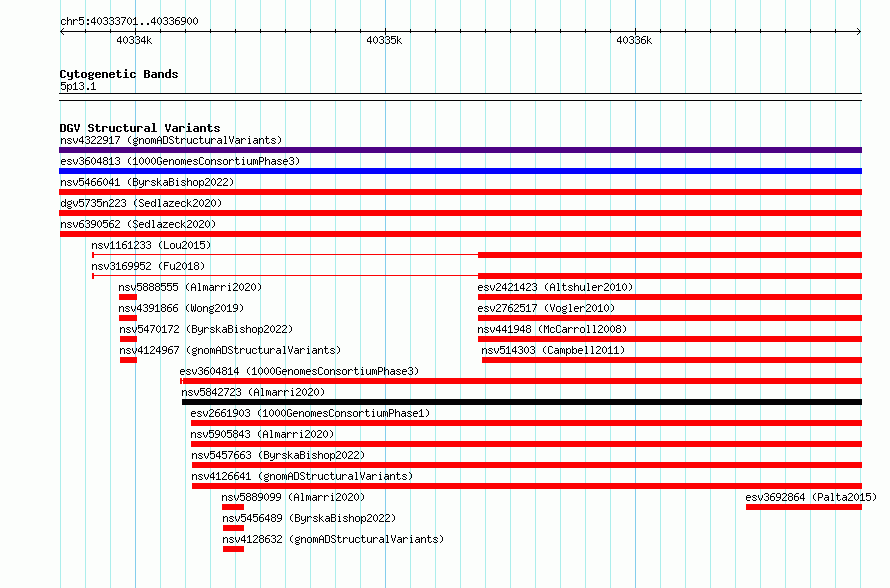Open nsv514303 Campbell2011 variant label
This screenshot has height=588, width=890.
(553, 350)
